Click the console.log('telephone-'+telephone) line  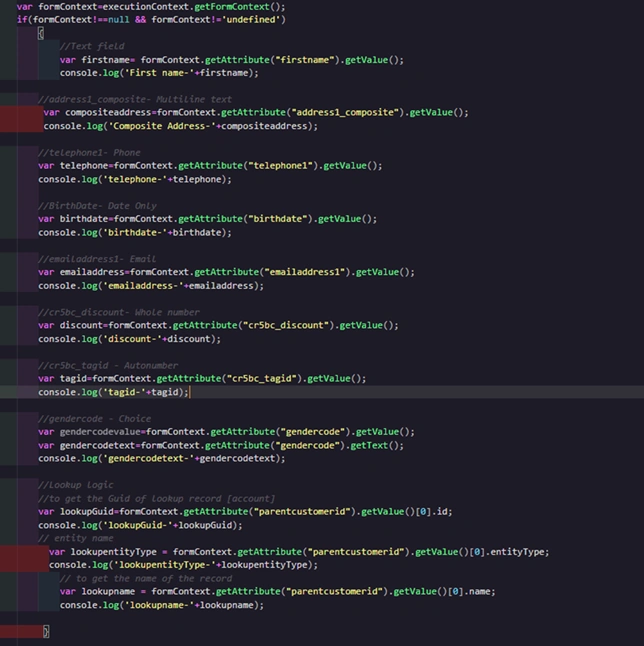pyautogui.click(x=135, y=179)
